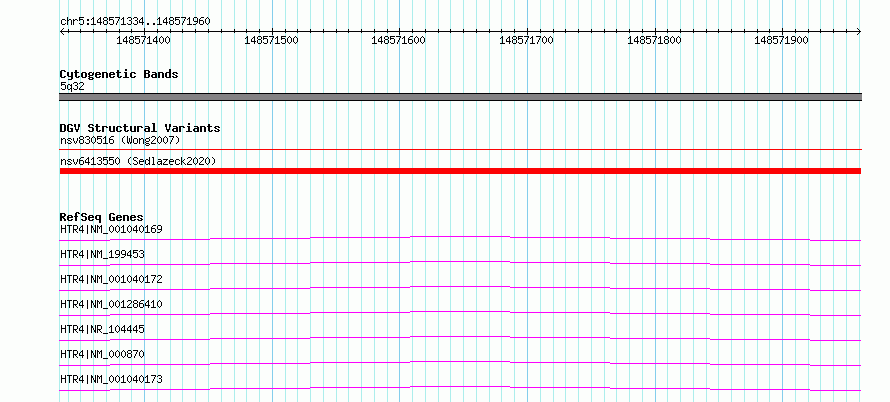
Task: Click ruler coordinate 148571900
Action: tap(782, 40)
